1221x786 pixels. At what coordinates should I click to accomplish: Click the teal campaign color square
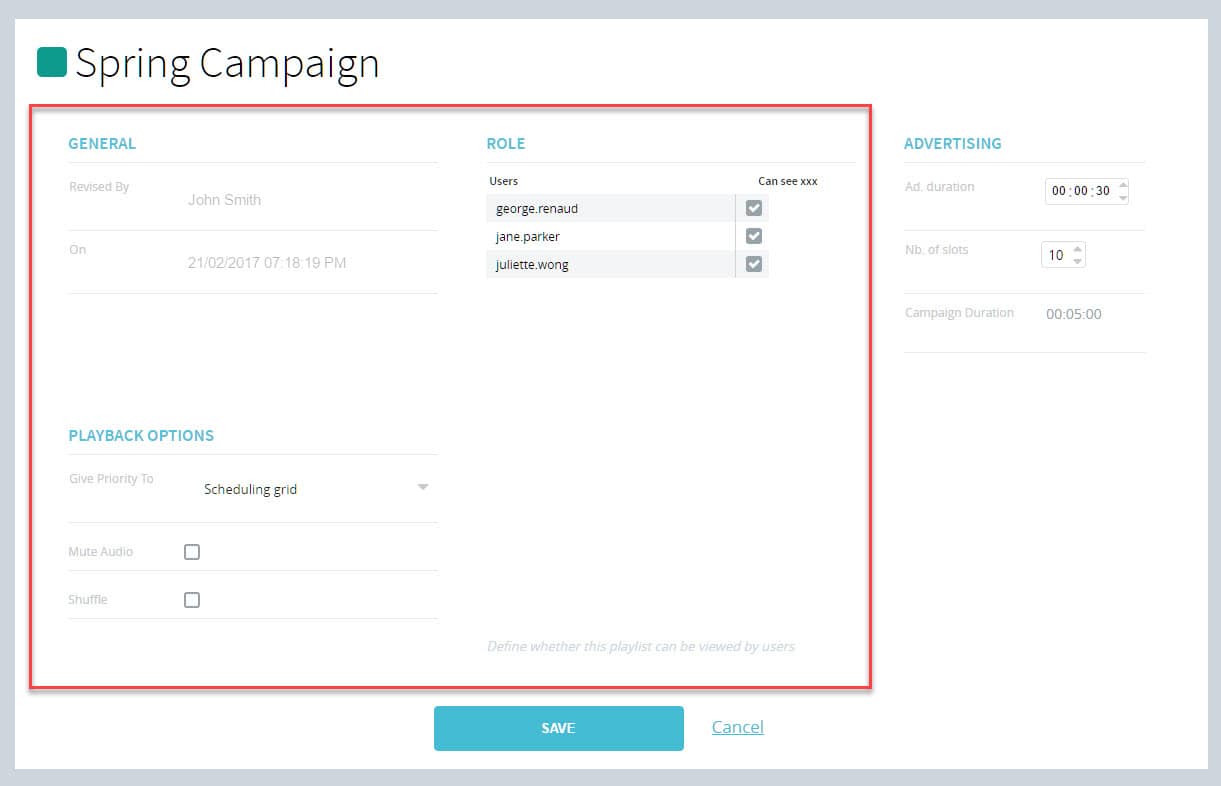(52, 62)
